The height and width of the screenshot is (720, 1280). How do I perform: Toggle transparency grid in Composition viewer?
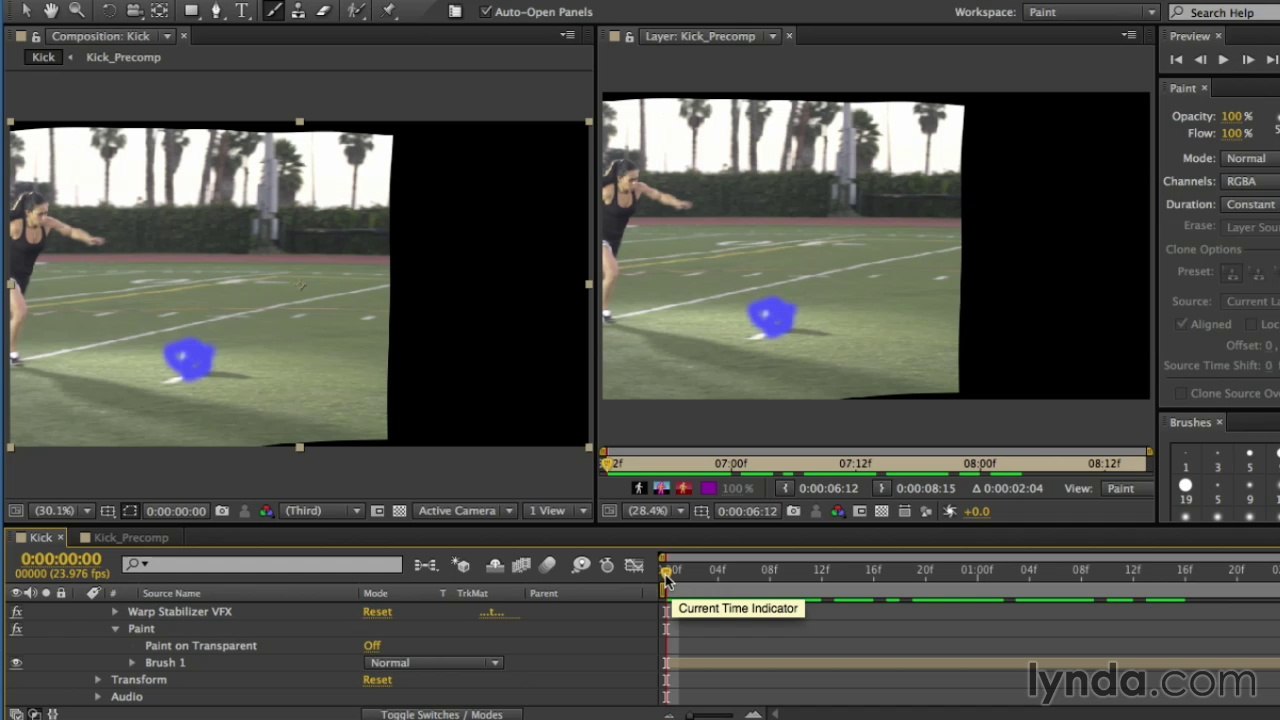coord(399,511)
